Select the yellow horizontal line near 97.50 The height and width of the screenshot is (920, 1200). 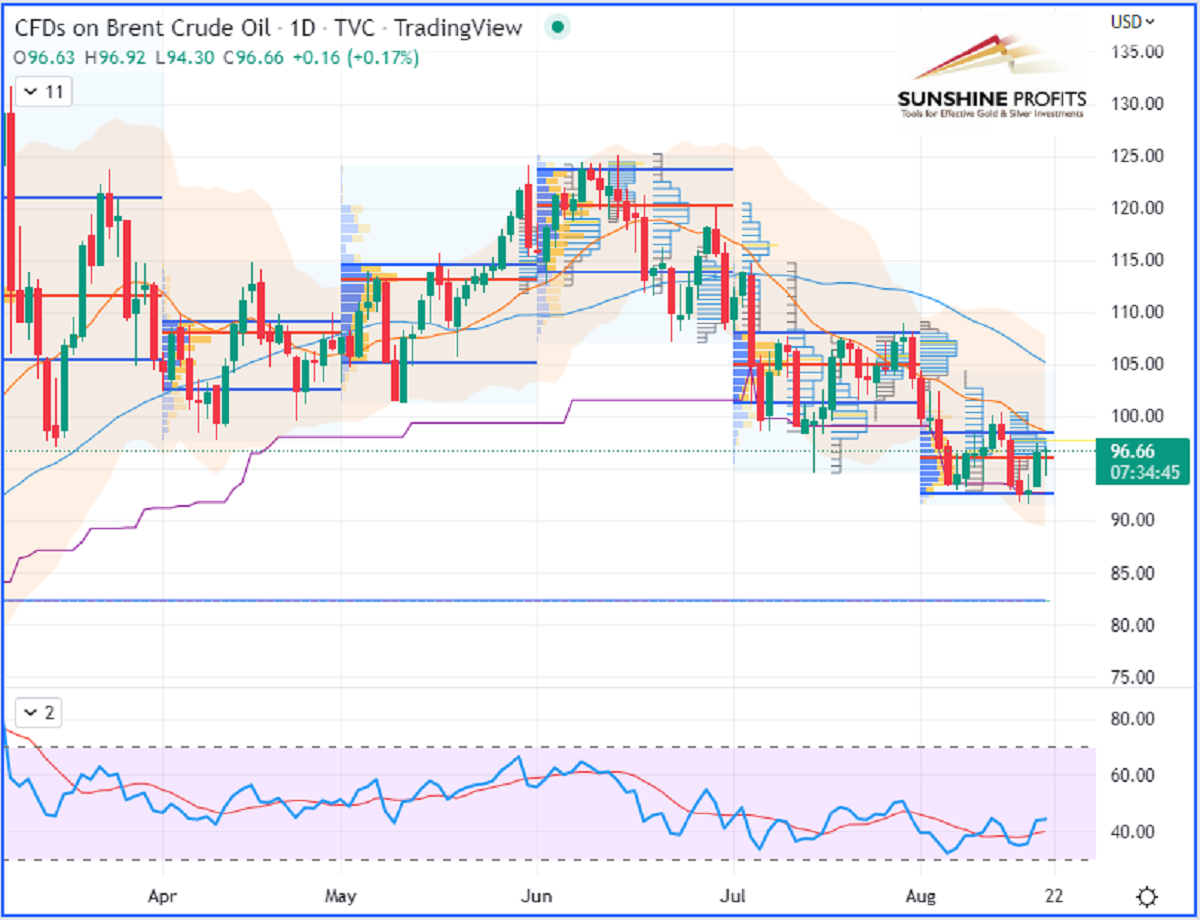point(1072,440)
